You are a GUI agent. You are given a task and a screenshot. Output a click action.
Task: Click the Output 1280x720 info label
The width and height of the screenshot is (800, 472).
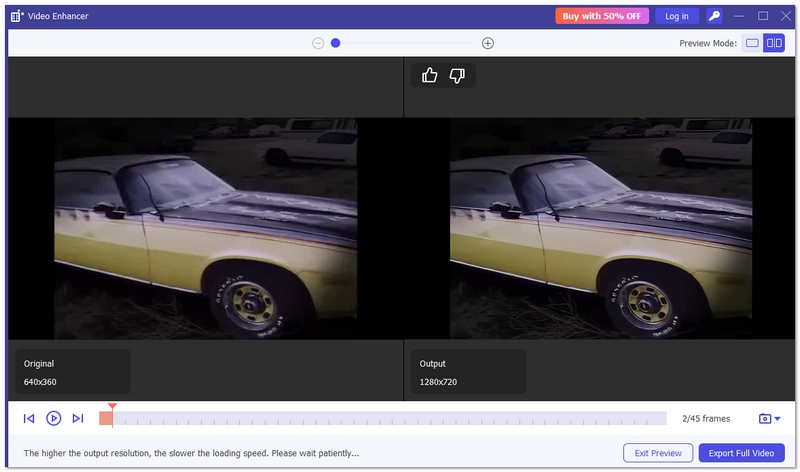tap(468, 372)
